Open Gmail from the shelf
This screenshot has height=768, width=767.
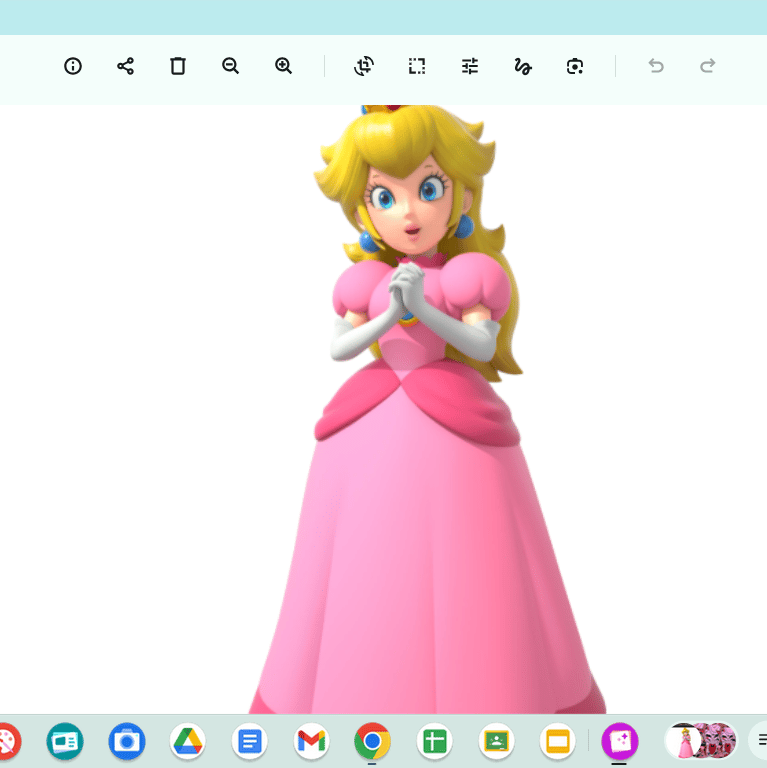pos(311,742)
